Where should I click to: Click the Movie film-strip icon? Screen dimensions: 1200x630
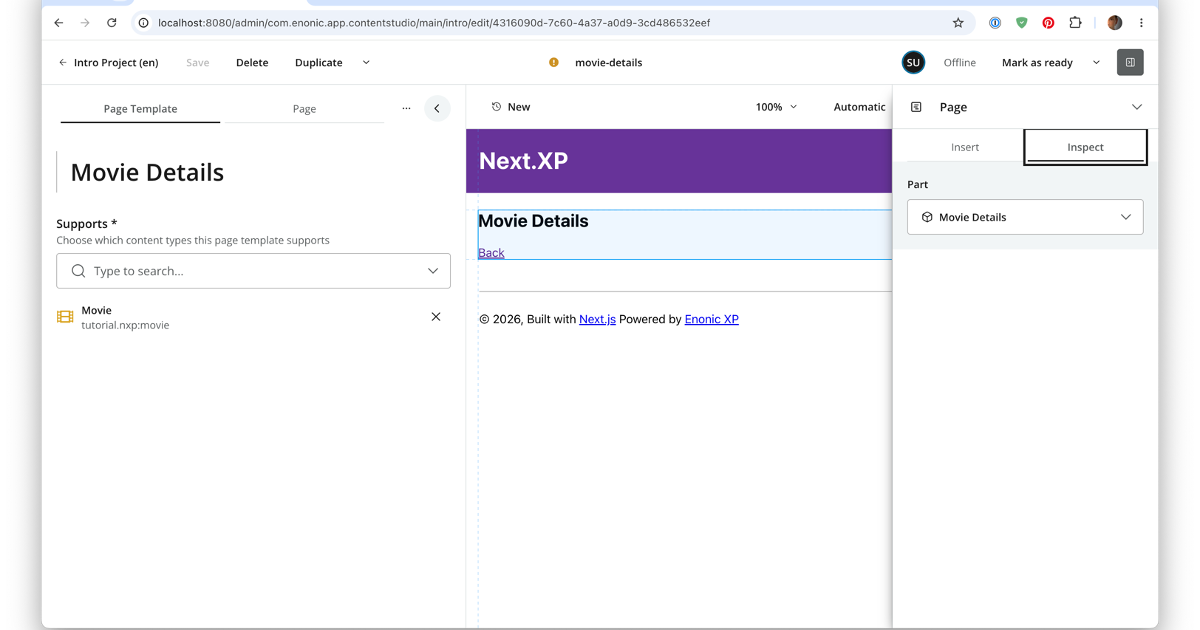(65, 317)
